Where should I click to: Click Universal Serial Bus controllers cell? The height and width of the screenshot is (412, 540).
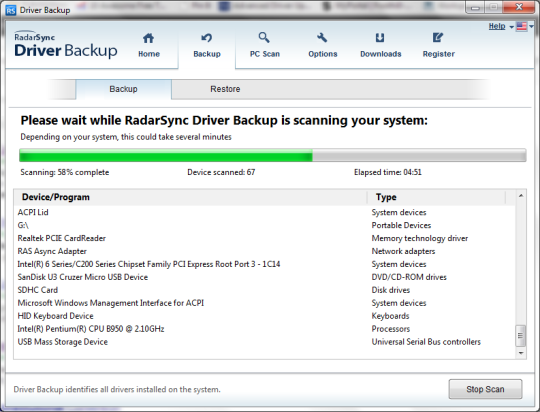426,342
